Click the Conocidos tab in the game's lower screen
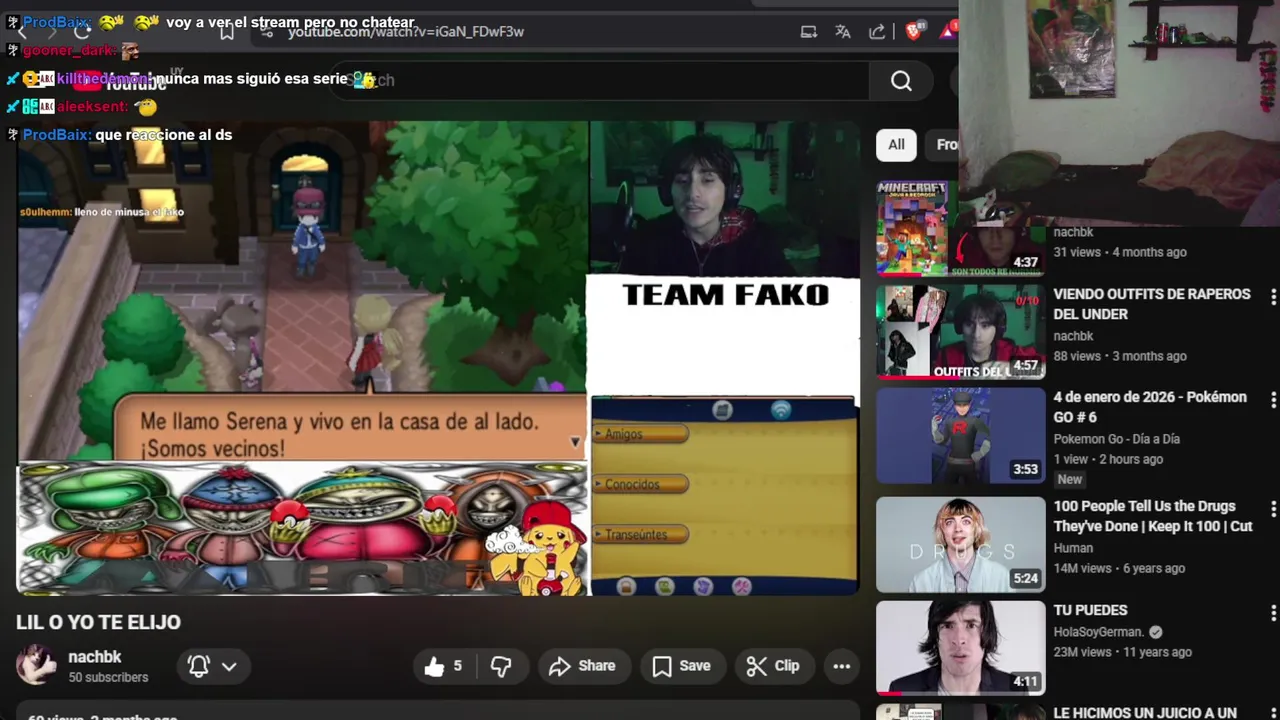This screenshot has height=720, width=1280. coord(641,484)
